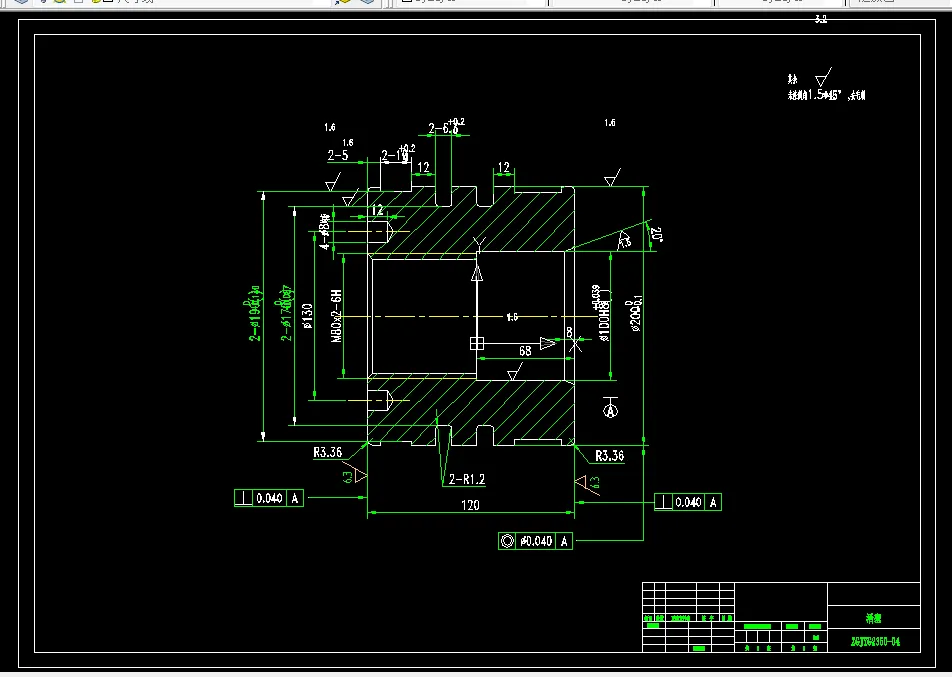Viewport: 952px width, 677px height.
Task: Click the 2-R1.2 radius callout
Action: point(467,479)
